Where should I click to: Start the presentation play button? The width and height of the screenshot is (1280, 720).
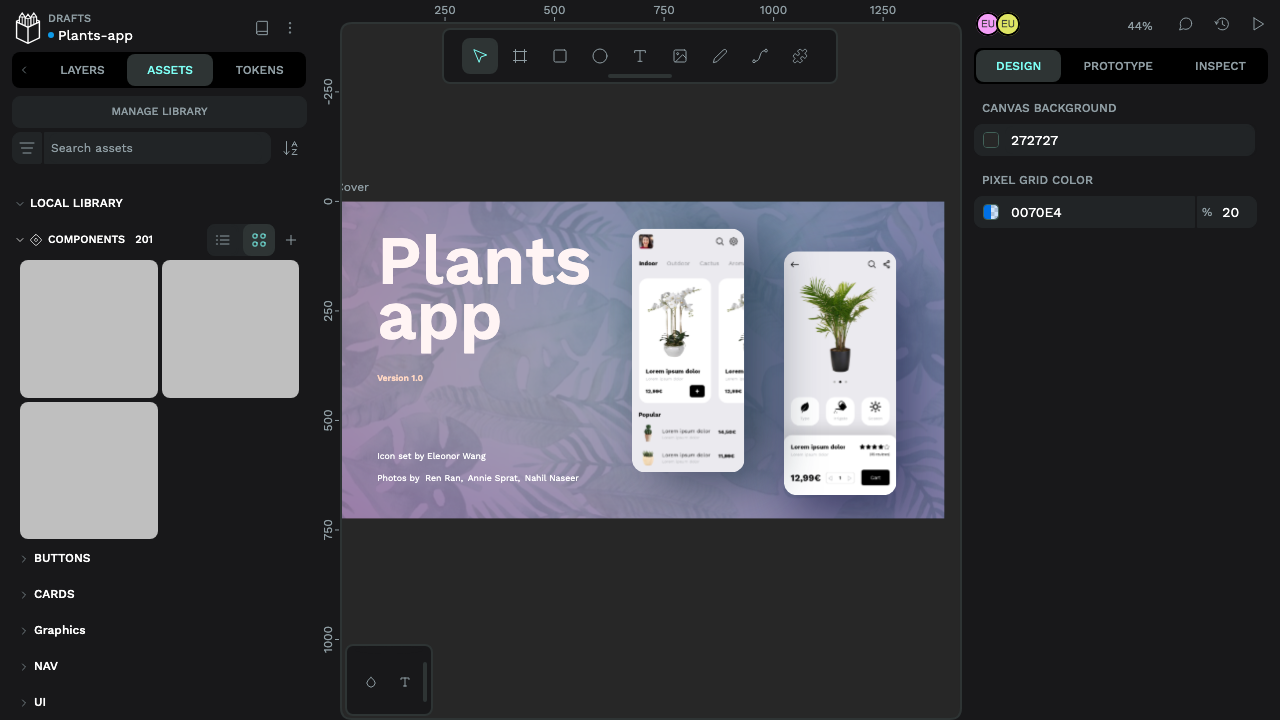[1258, 24]
